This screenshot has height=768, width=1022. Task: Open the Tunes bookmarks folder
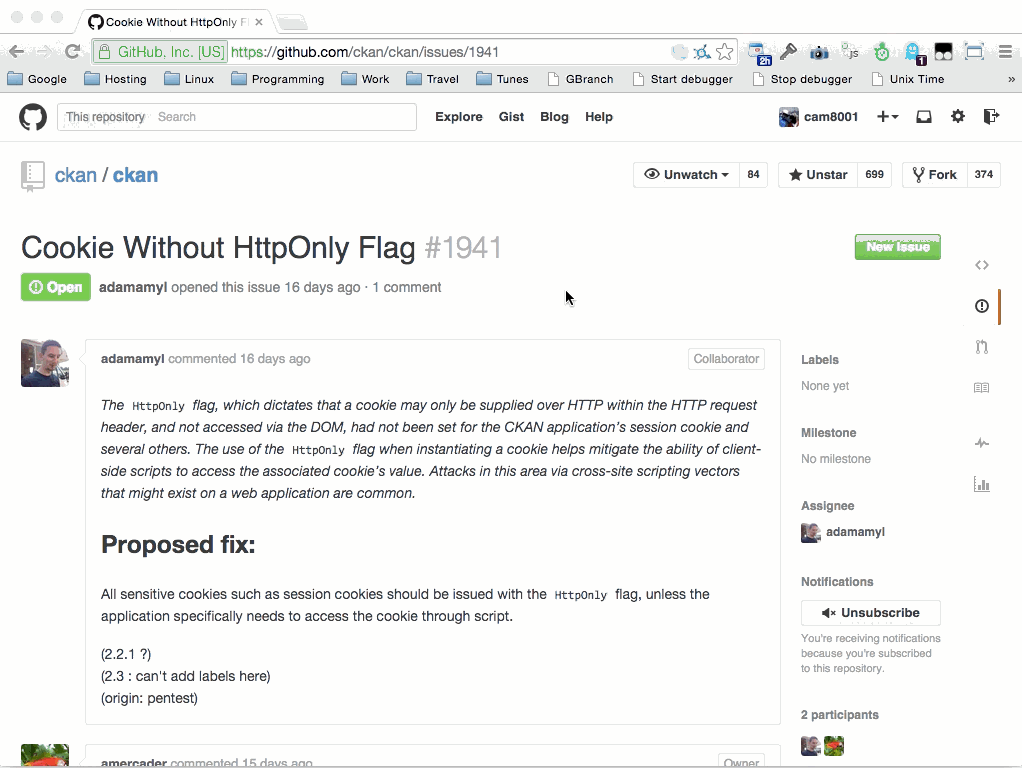tap(502, 79)
